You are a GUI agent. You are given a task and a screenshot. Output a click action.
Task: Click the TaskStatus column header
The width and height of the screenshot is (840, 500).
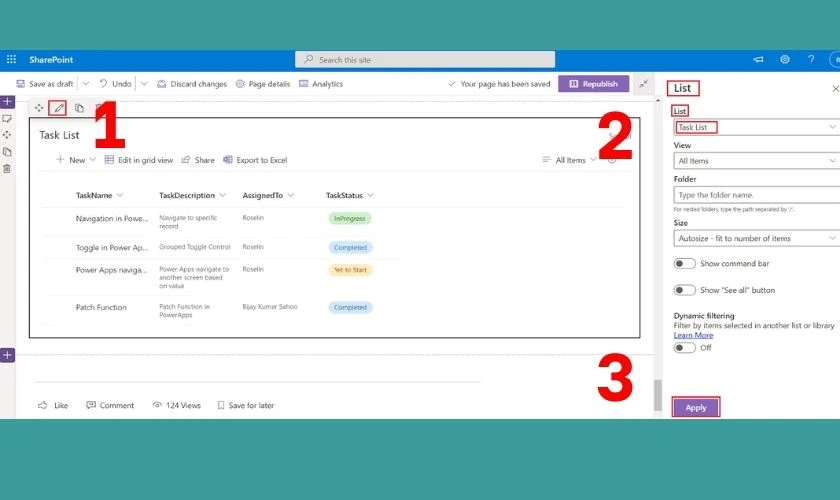[x=349, y=195]
